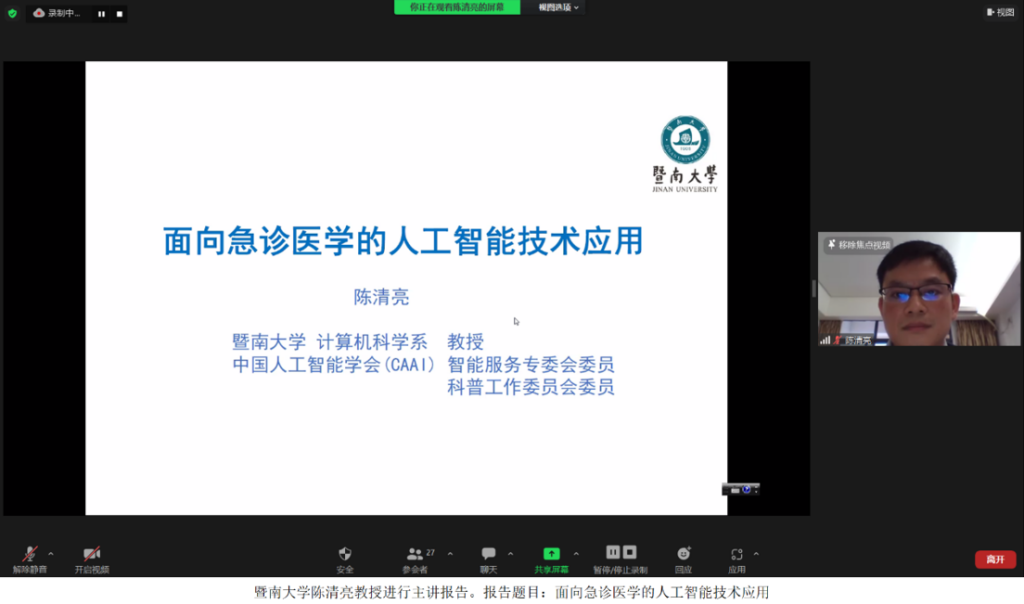Screen dimensions: 1024x604
Task: Click the text 科普工作委员会委员 on the slide
Action: (531, 387)
